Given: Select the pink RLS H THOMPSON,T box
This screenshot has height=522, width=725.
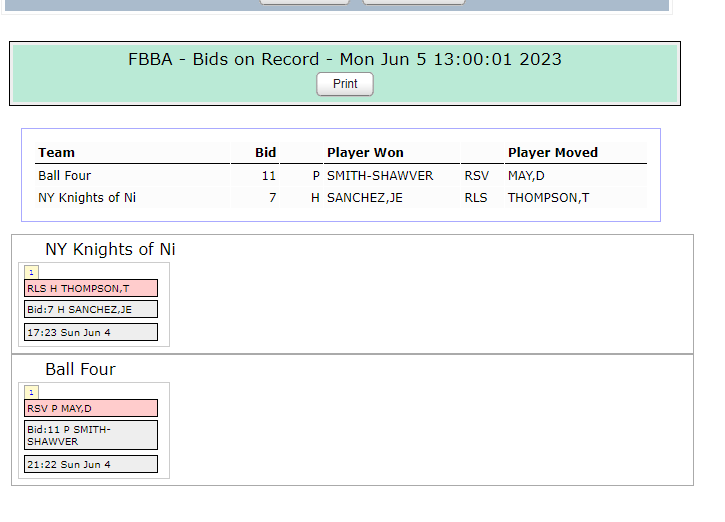Looking at the screenshot, I should [x=91, y=288].
